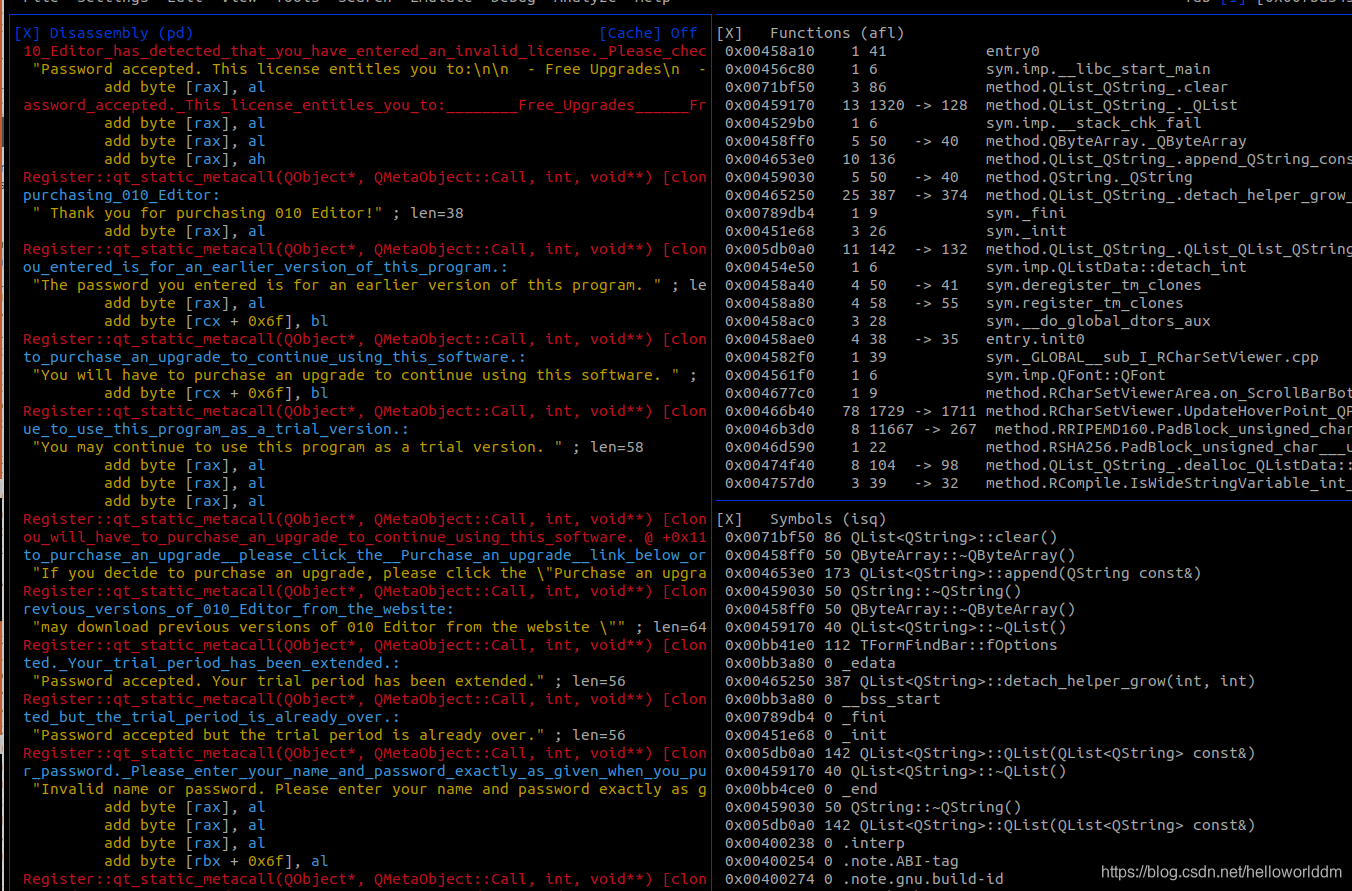Screen dimensions: 1352x891
Task: Select "Your trial period has been extended." string
Action: point(289,681)
